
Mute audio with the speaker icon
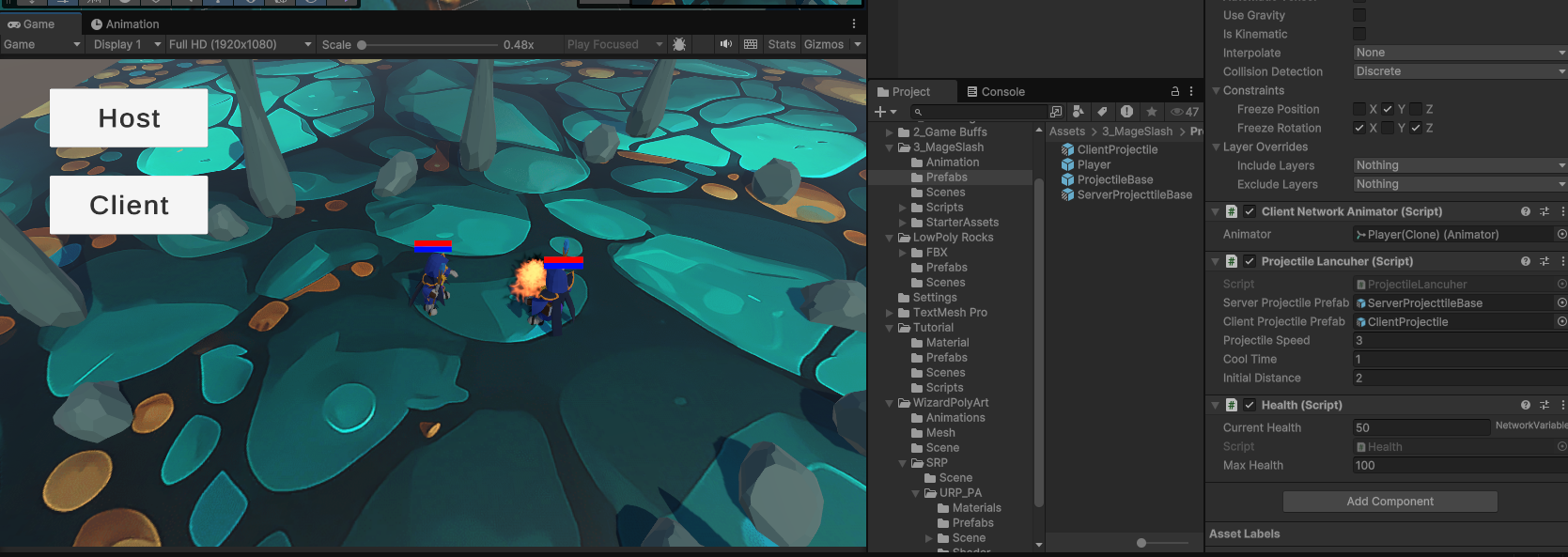click(x=725, y=44)
